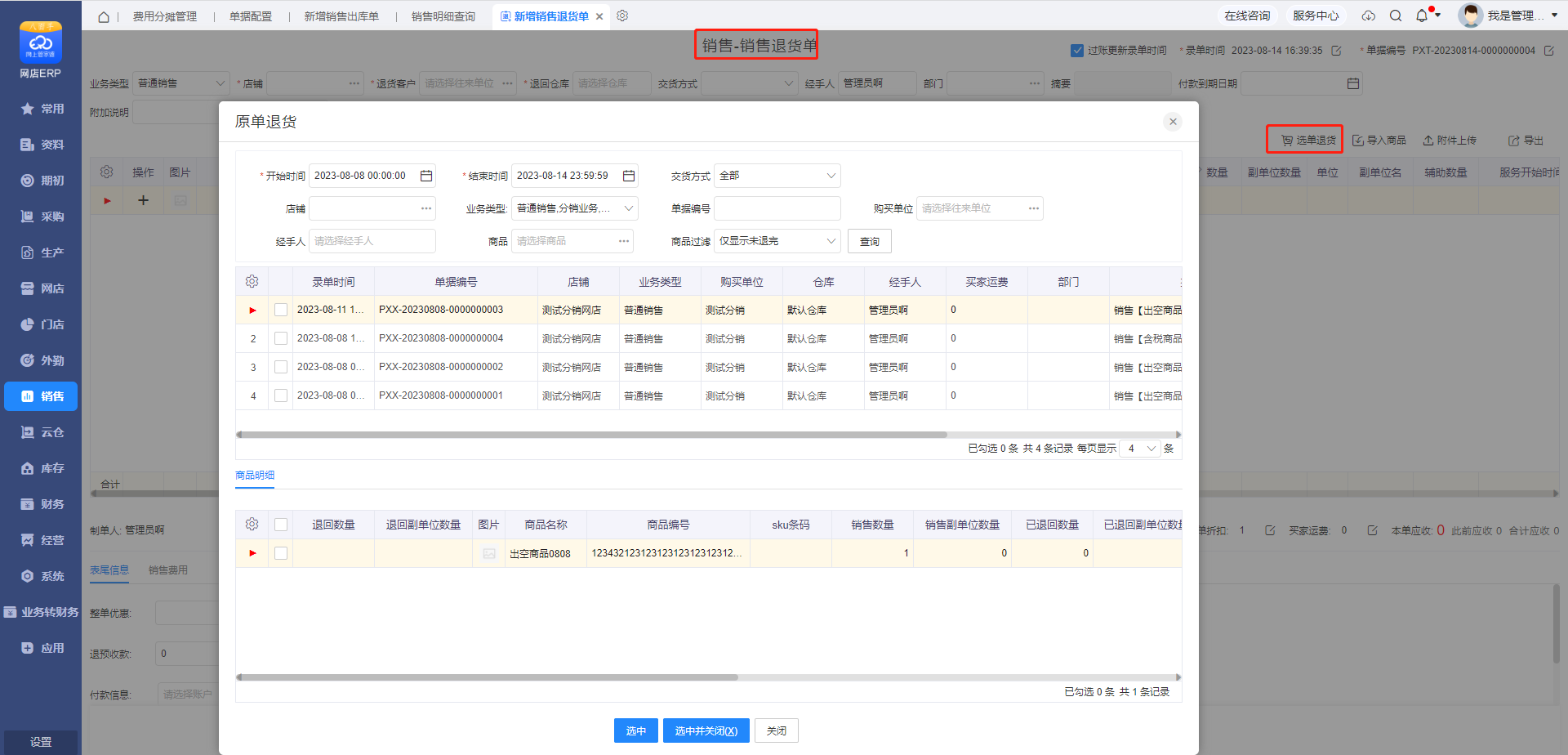Viewport: 1568px width, 755px height.
Task: Click the 单据编号 input field
Action: pos(777,208)
